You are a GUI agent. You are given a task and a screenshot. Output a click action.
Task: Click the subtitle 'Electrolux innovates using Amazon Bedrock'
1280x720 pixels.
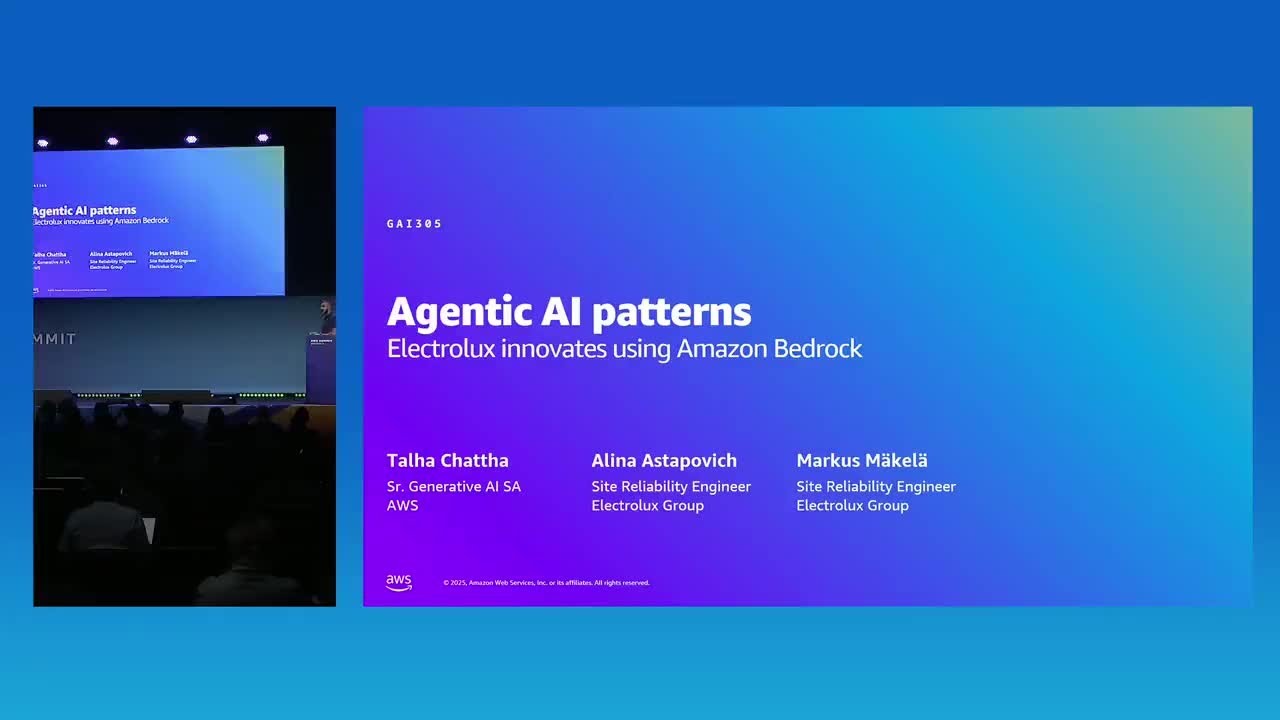point(624,349)
